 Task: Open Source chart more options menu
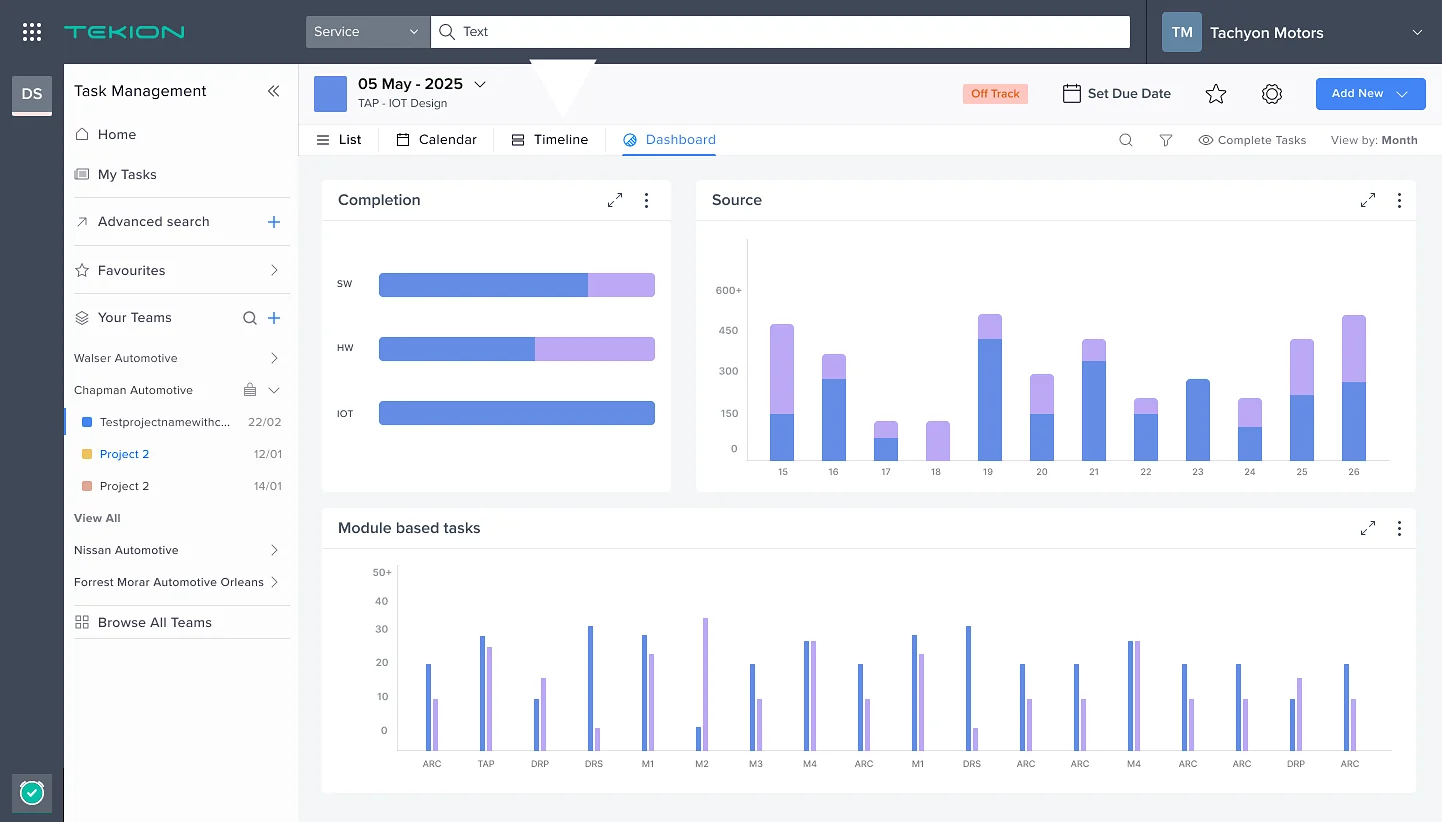pos(1399,200)
